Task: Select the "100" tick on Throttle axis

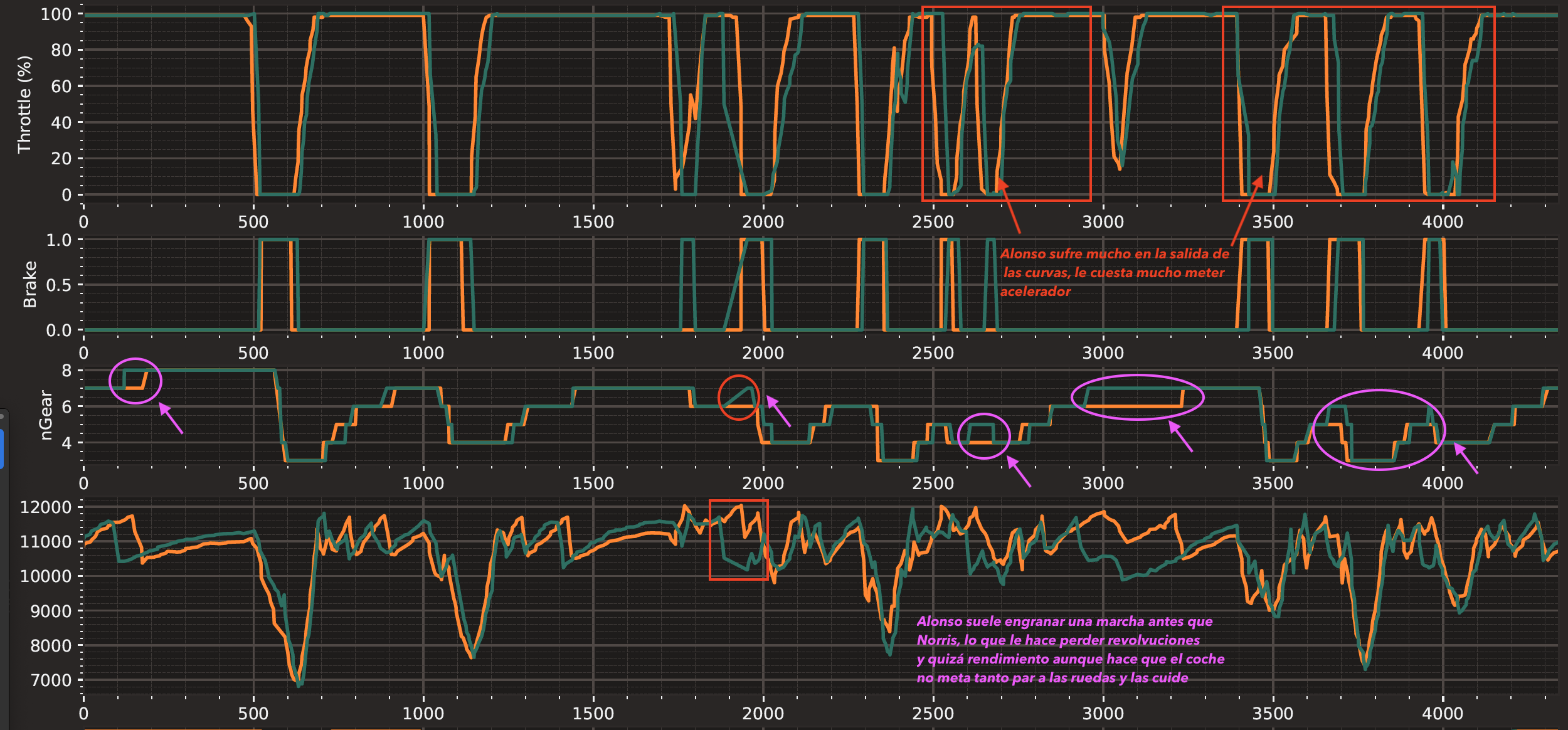Action: pos(56,14)
